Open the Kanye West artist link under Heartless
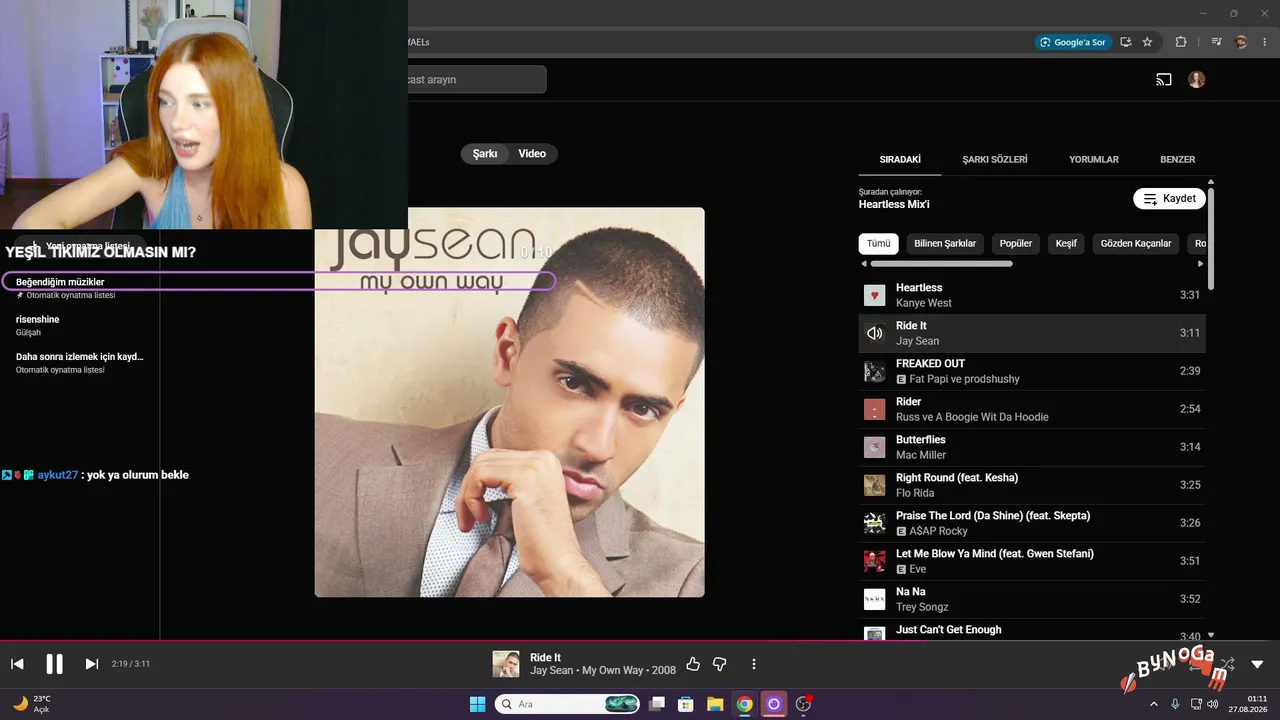Screen dimensions: 1280x720 click(924, 303)
